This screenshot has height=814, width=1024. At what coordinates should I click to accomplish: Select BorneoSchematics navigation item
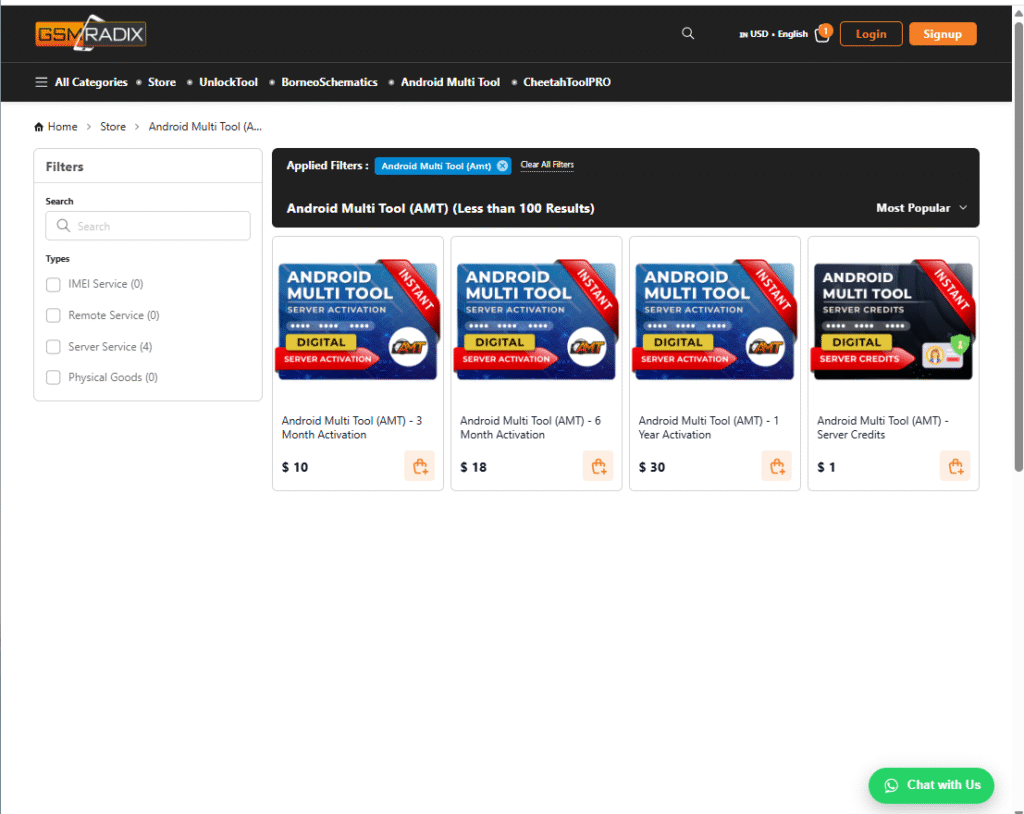pyautogui.click(x=329, y=82)
